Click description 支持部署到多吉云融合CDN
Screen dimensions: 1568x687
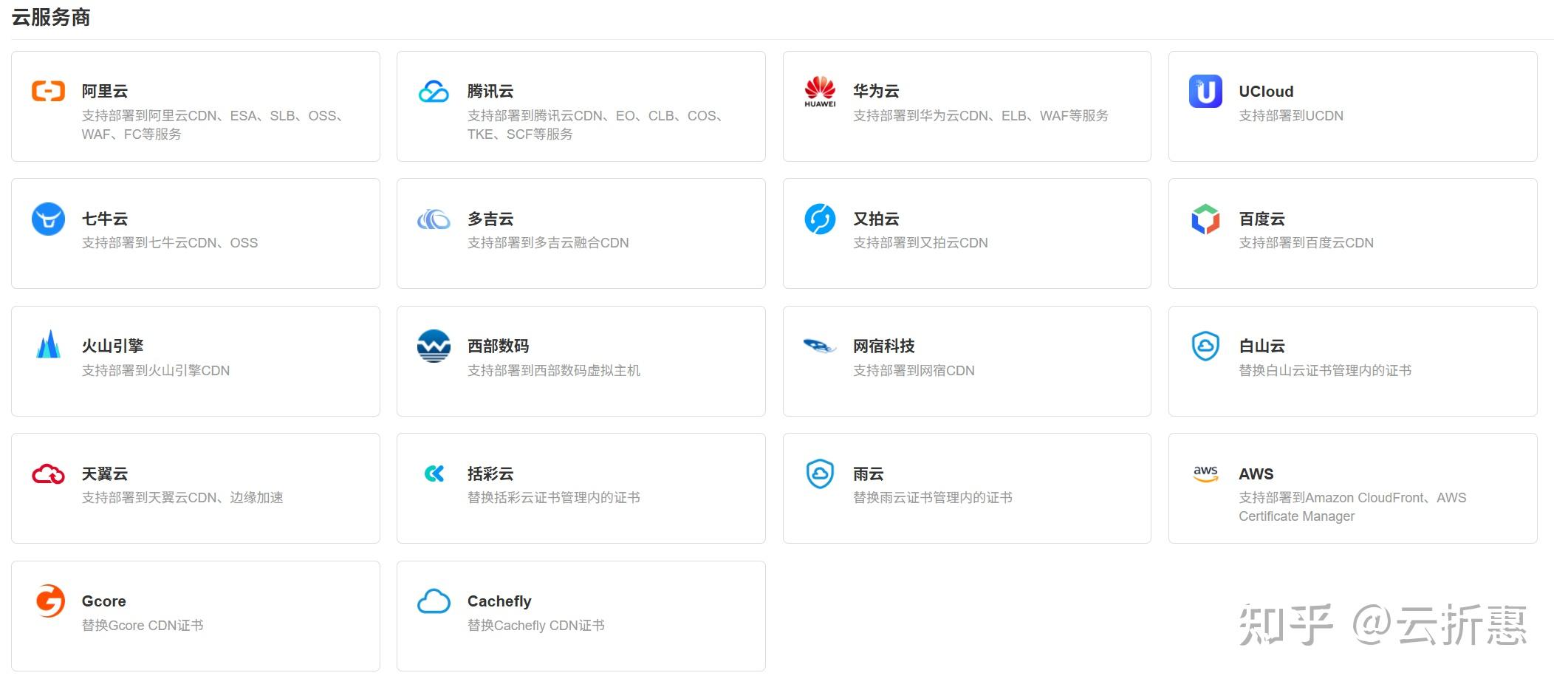(548, 242)
